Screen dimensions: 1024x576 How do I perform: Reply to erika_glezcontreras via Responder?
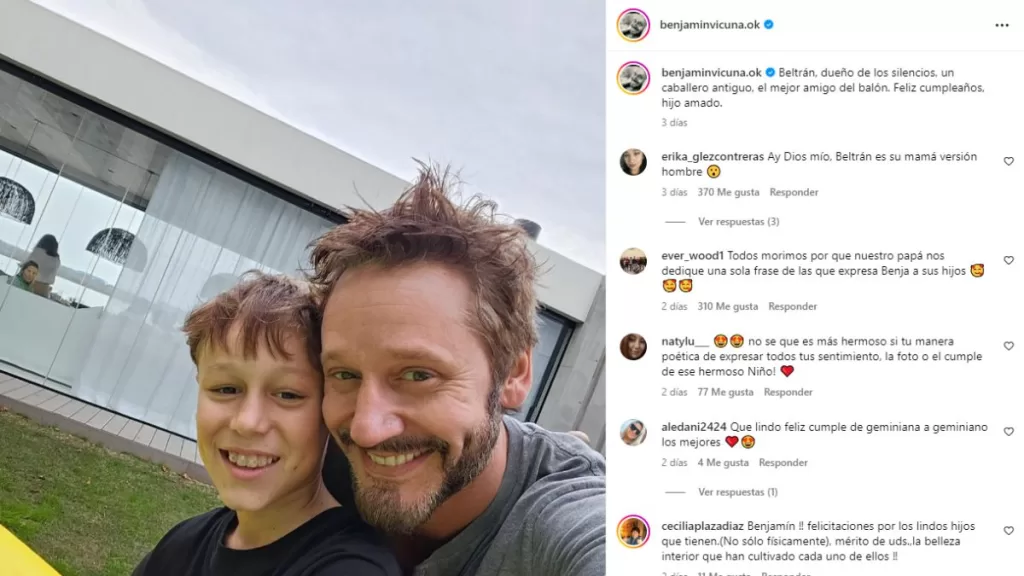pyautogui.click(x=793, y=193)
